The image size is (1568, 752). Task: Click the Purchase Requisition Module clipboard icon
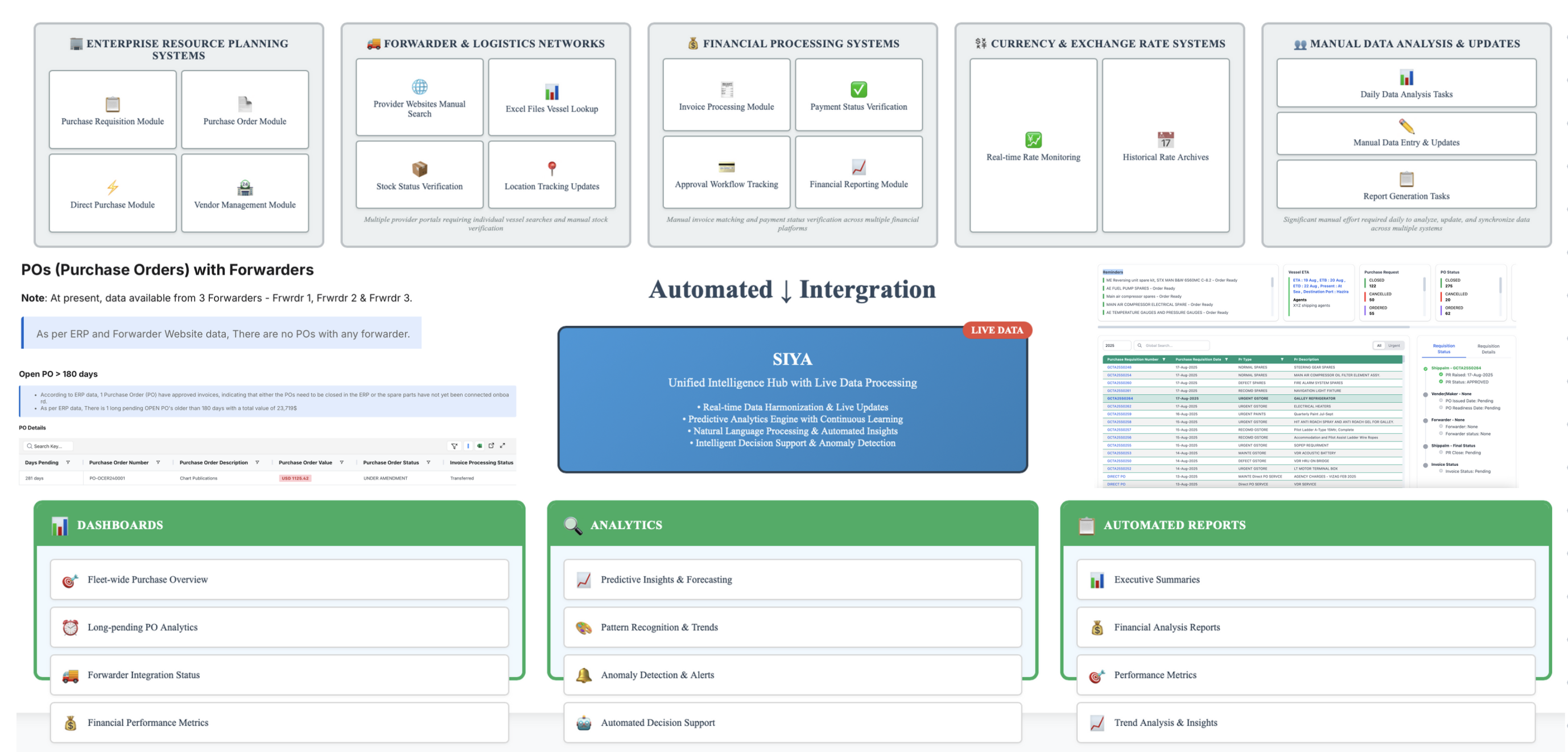coord(113,104)
